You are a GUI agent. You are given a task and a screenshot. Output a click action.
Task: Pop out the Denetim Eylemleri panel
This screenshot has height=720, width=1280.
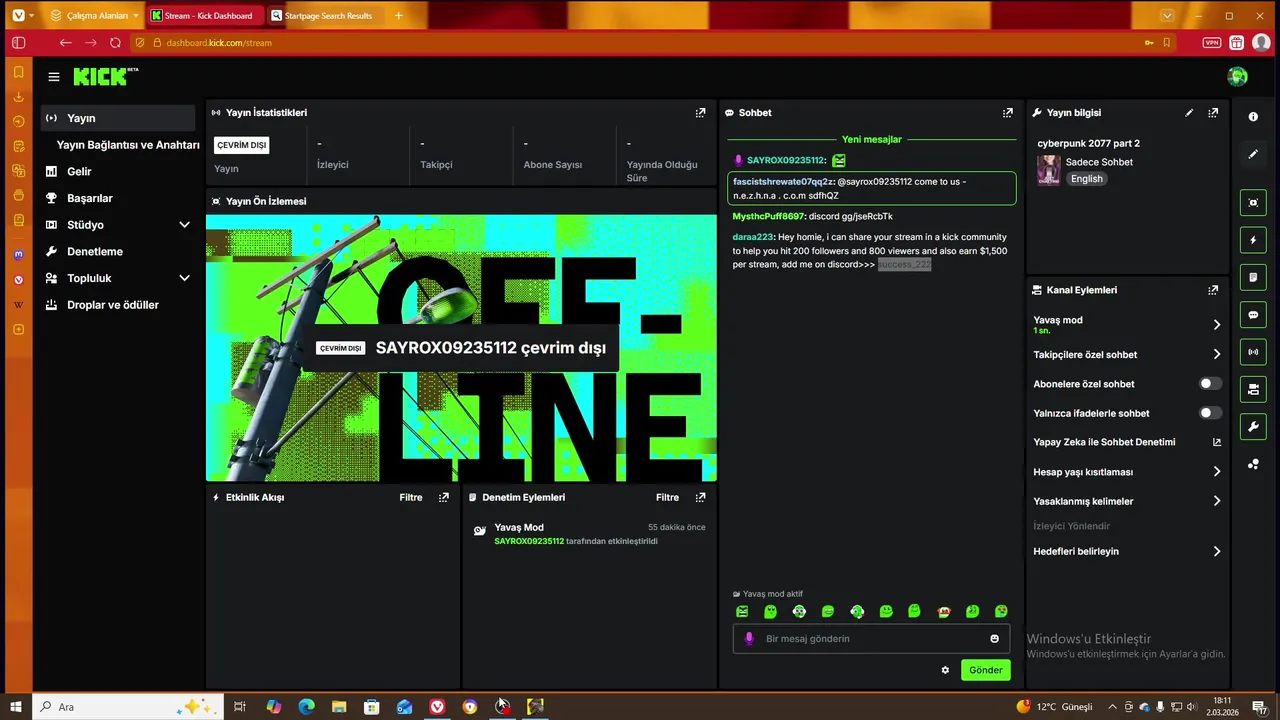(x=700, y=497)
